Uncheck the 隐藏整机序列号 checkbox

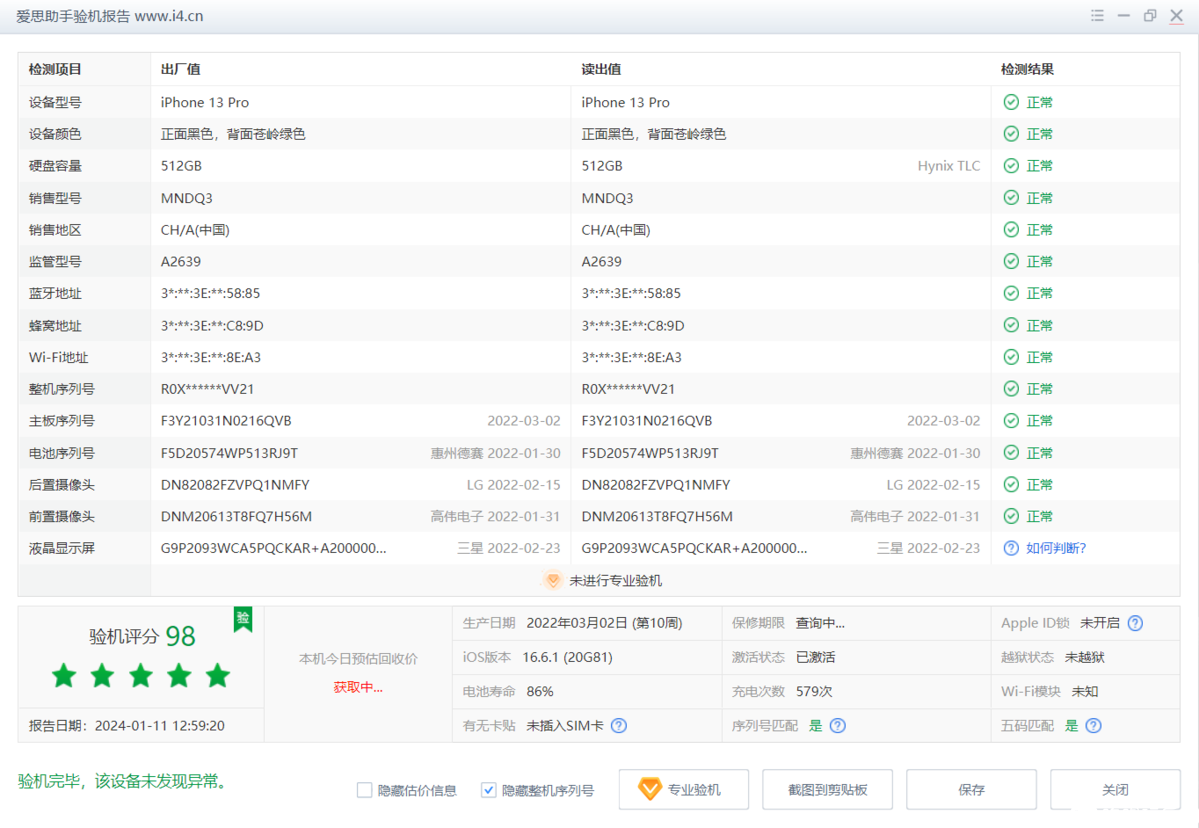489,790
